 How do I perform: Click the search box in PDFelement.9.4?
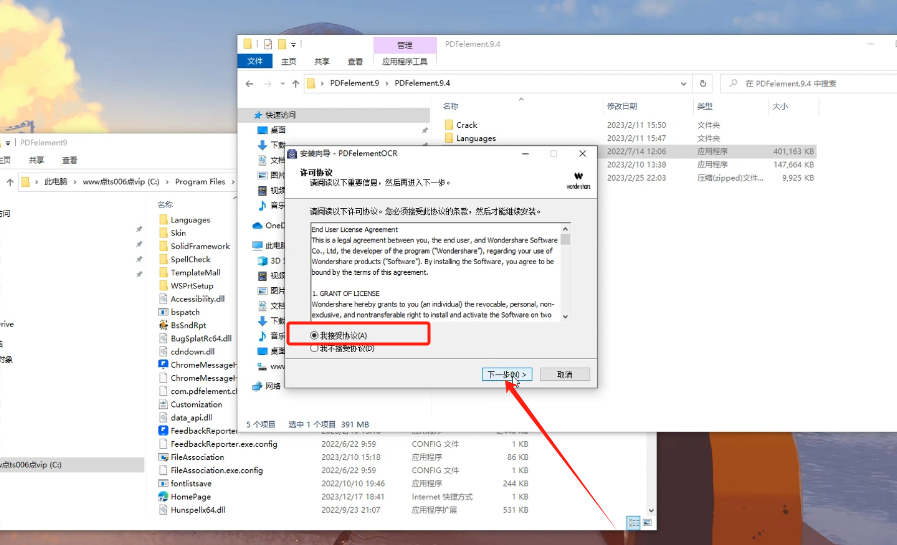[x=809, y=83]
